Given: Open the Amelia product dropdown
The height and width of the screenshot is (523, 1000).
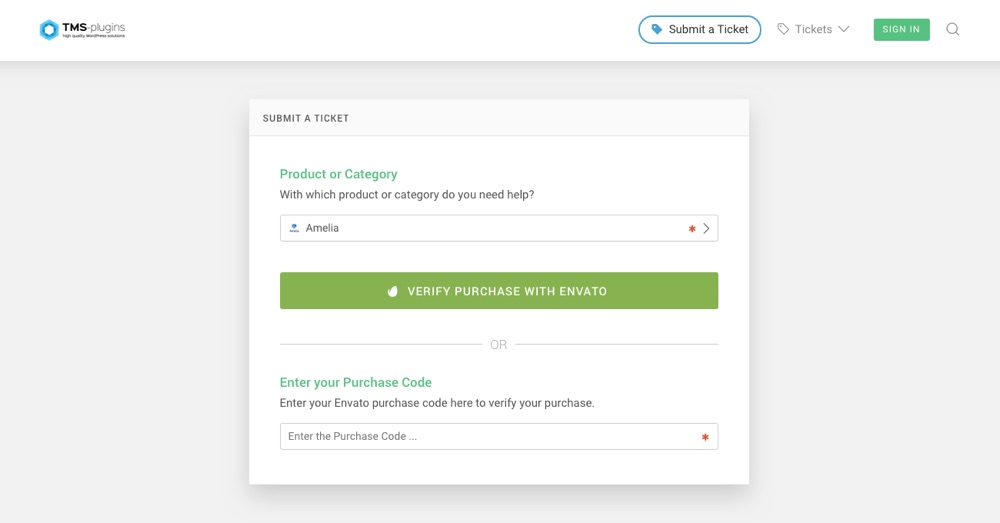Looking at the screenshot, I should point(499,228).
